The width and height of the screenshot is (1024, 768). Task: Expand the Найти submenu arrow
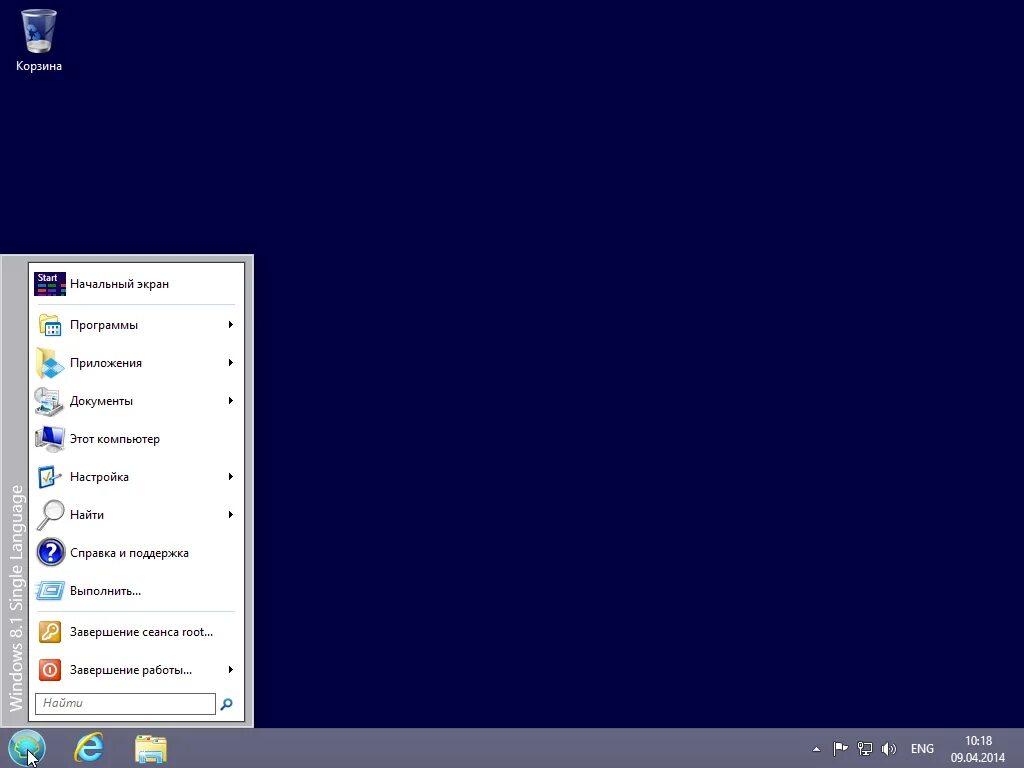point(231,515)
